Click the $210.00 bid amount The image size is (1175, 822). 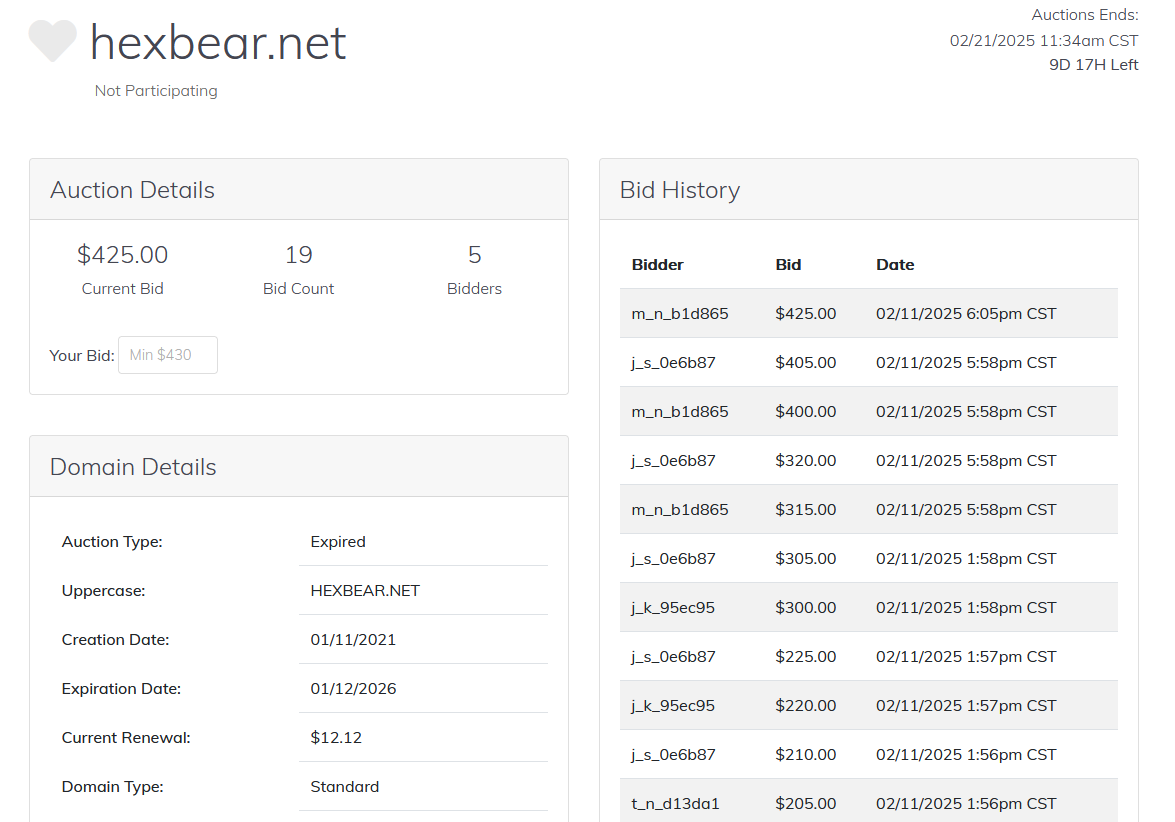[806, 755]
